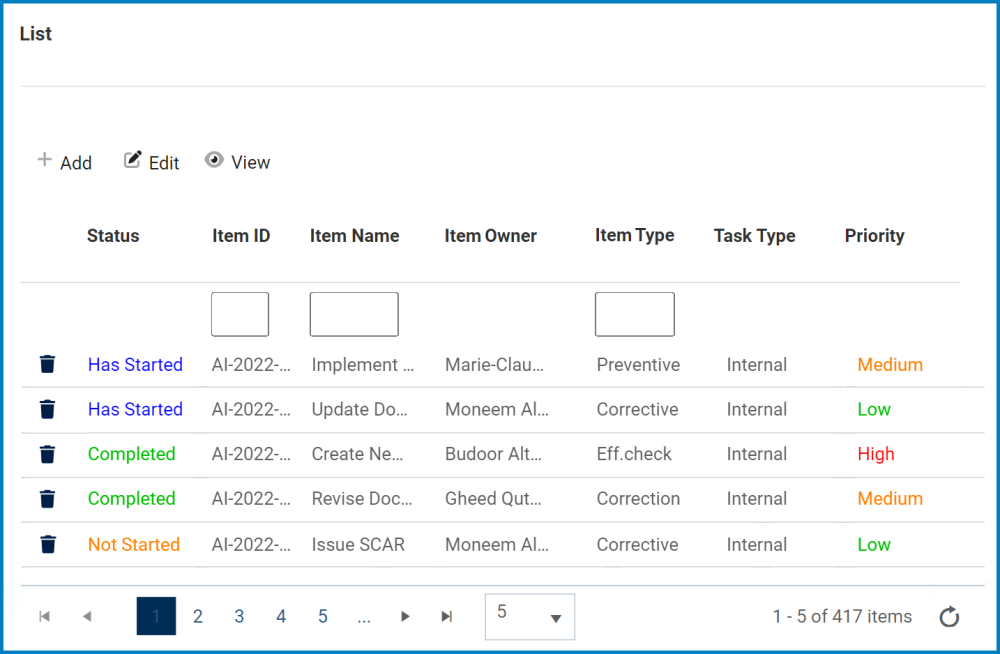Delete the Implement row using trash icon
Image resolution: width=1000 pixels, height=654 pixels.
pyautogui.click(x=47, y=364)
